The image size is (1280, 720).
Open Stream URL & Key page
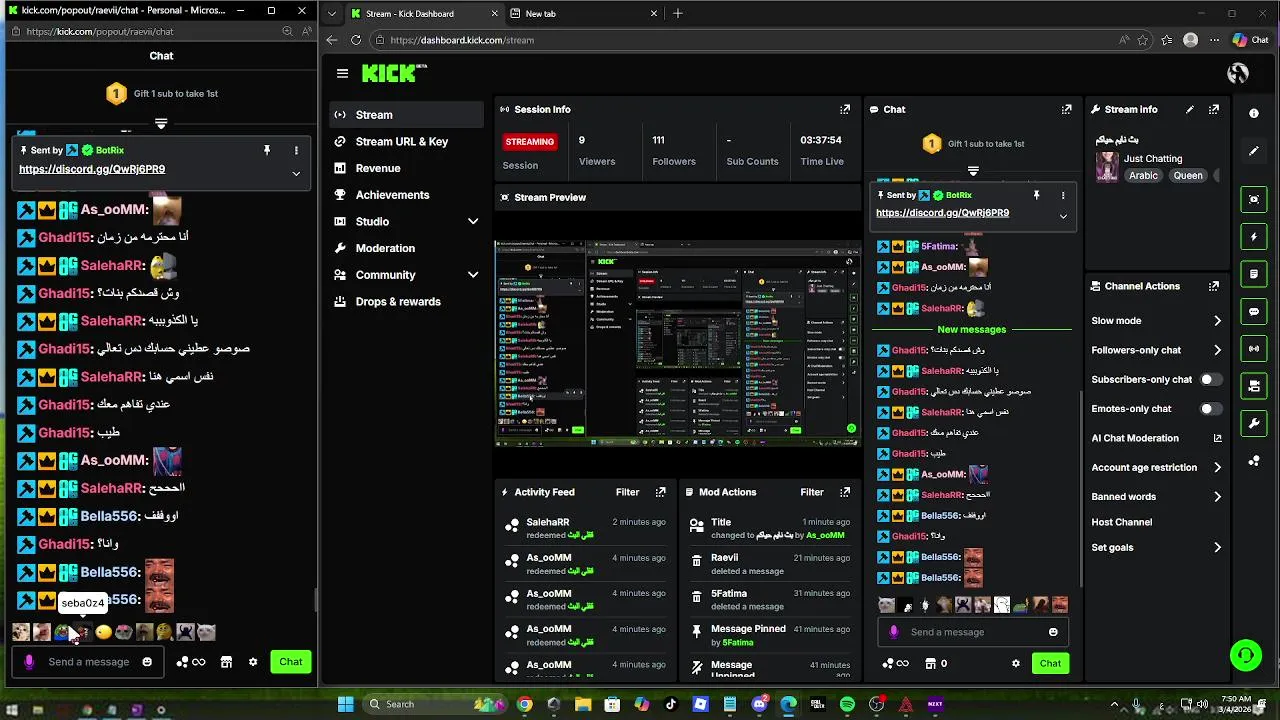pyautogui.click(x=406, y=141)
